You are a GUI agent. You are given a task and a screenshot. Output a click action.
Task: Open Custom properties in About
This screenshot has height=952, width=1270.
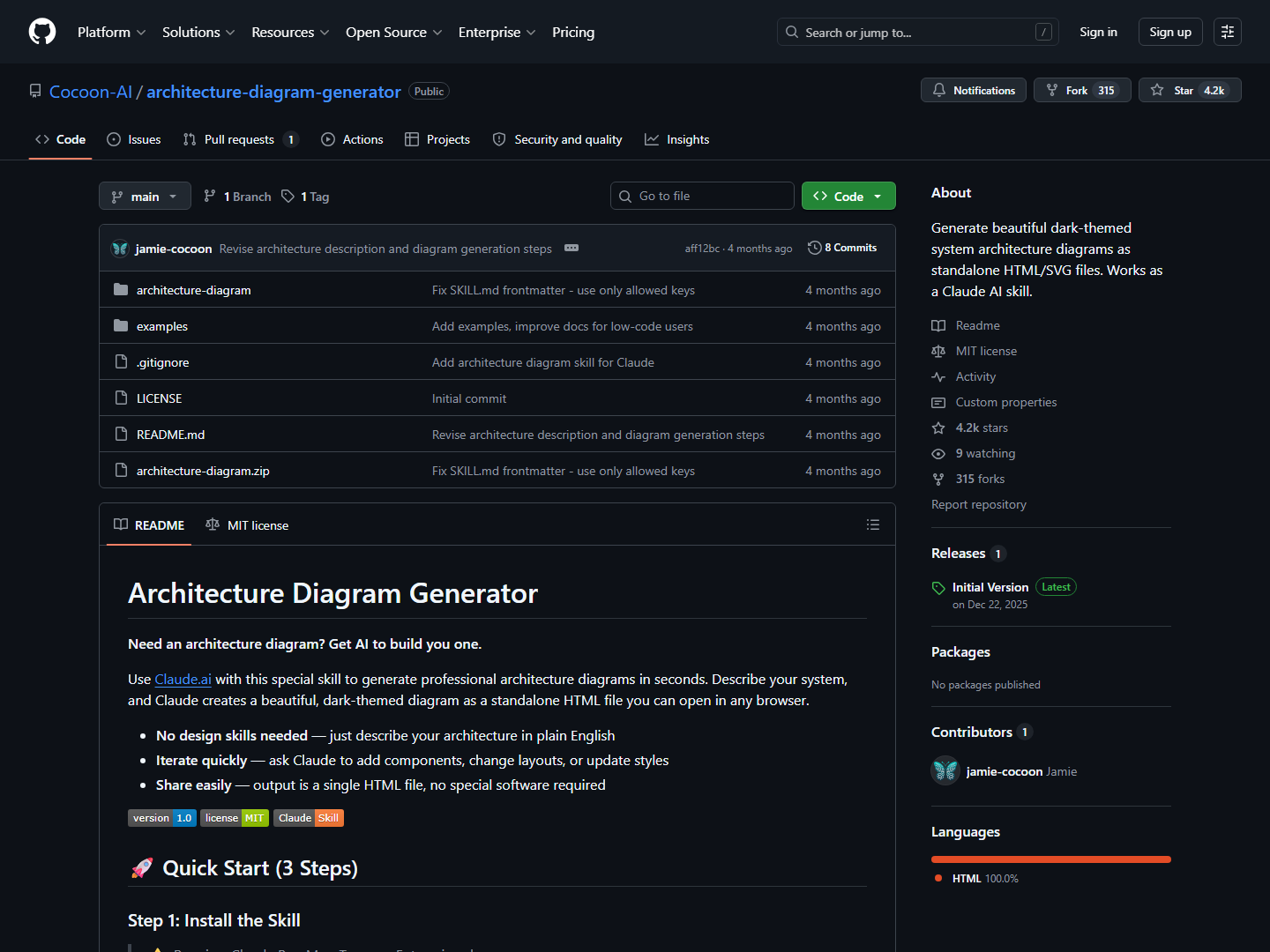coord(994,402)
